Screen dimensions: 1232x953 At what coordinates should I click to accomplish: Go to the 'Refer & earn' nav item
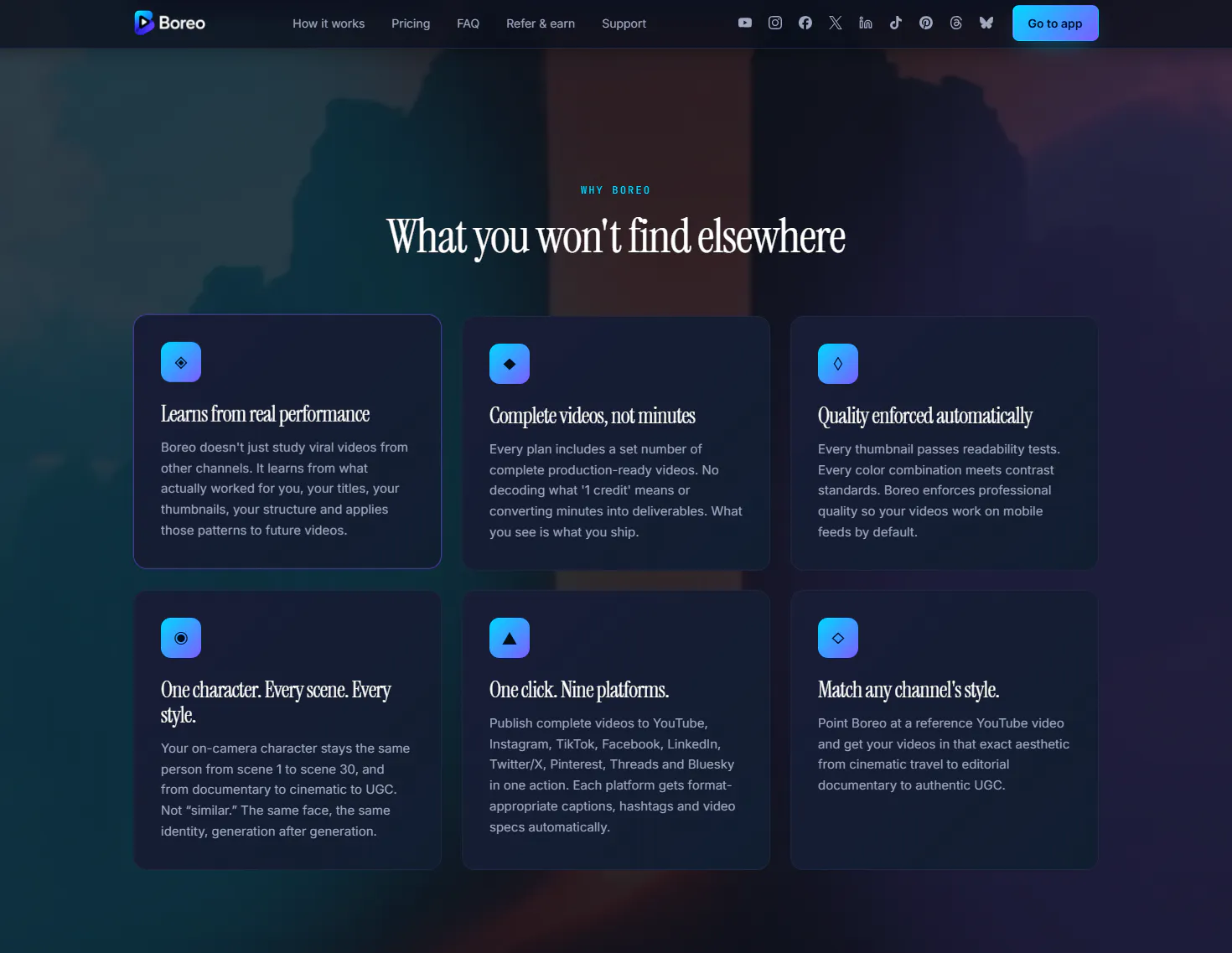541,23
